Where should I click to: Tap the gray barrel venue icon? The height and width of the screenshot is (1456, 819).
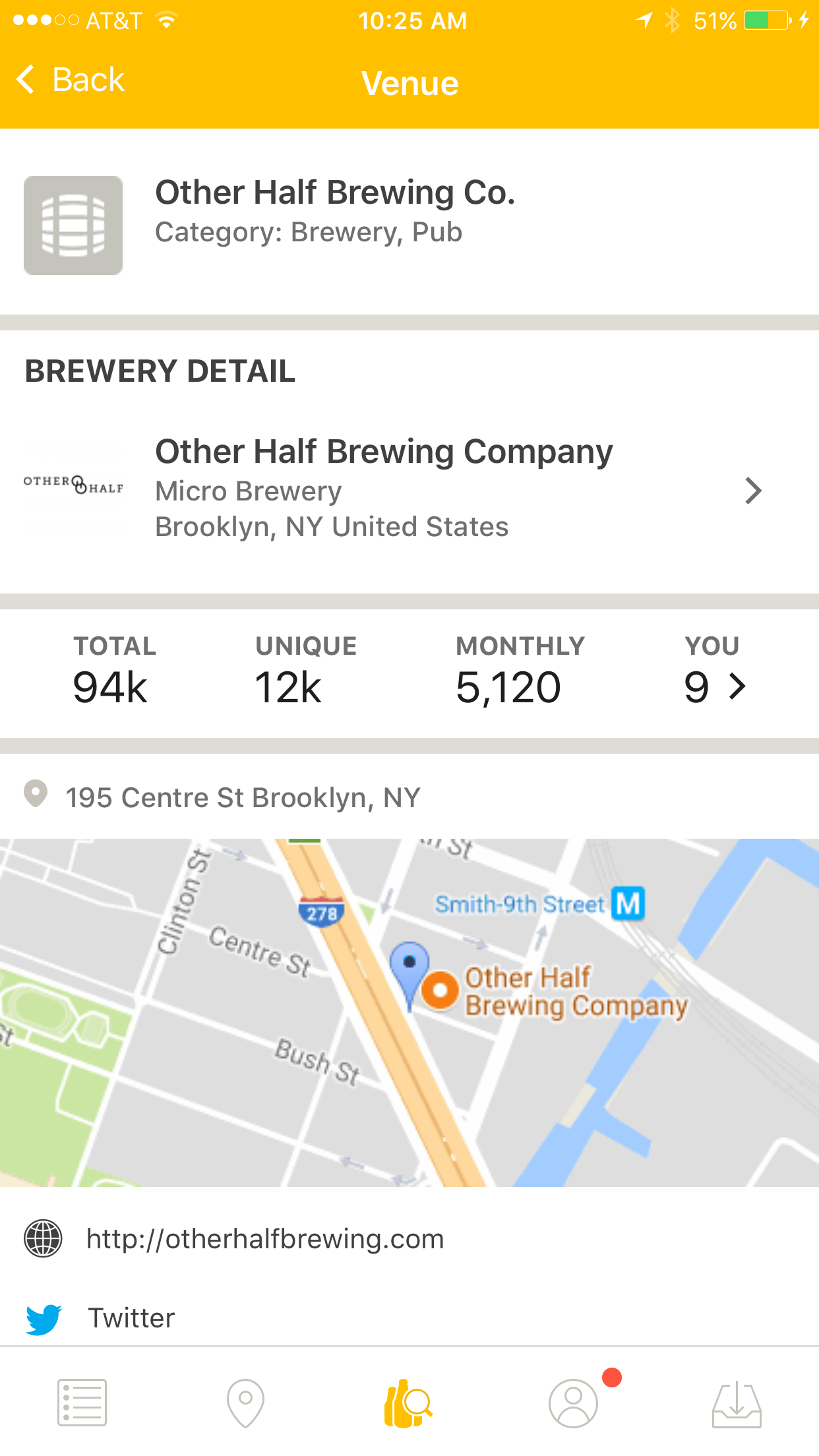73,226
